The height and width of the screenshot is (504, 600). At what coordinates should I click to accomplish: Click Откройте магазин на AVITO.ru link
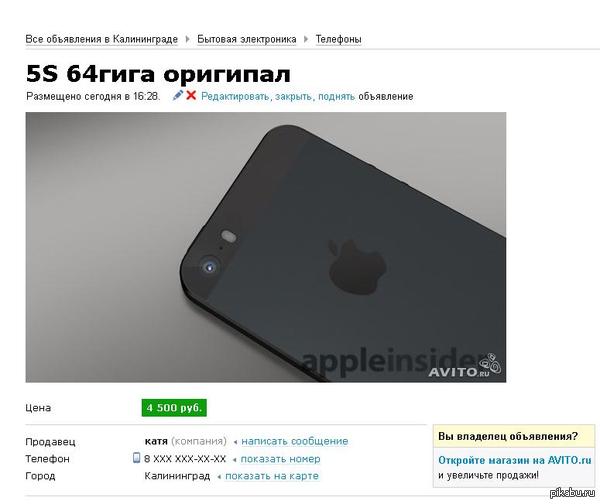pos(515,460)
